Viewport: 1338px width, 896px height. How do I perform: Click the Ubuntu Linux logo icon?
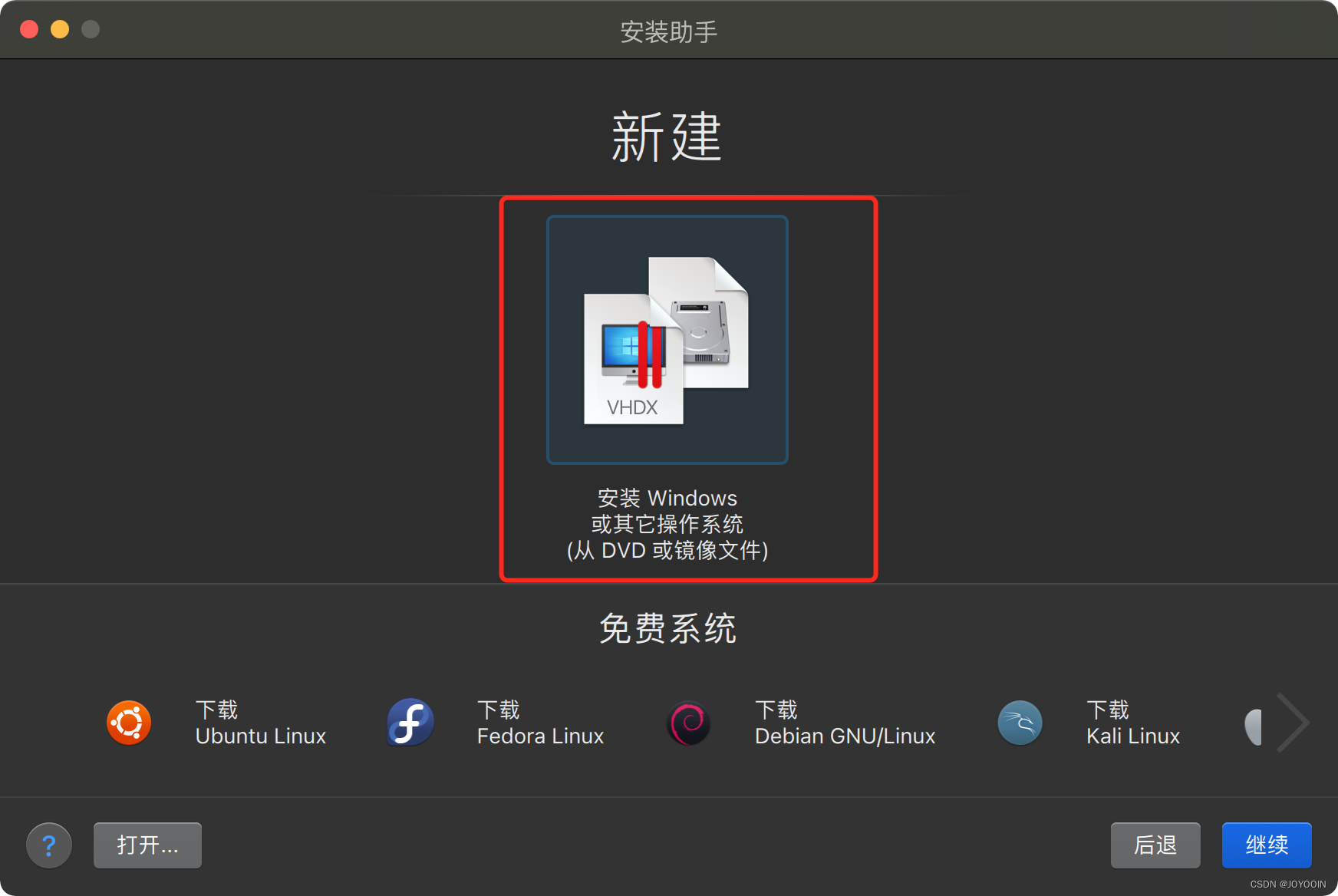point(129,723)
